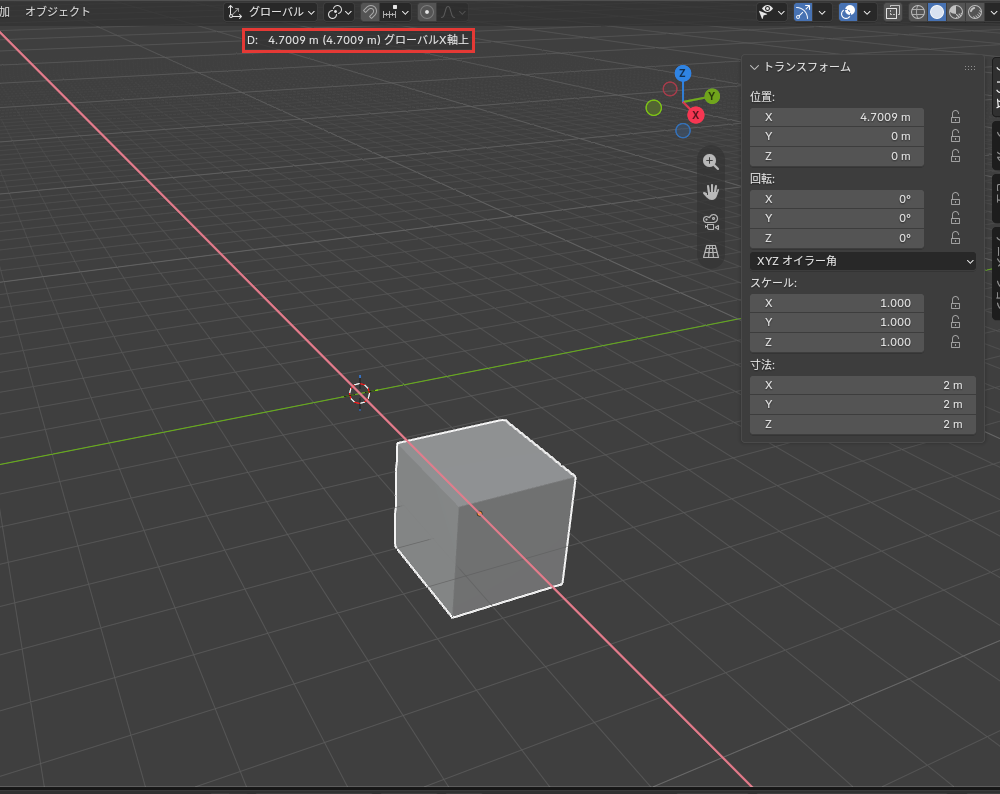
Task: Click the 位置 X field showing 4.7009 m
Action: pos(837,117)
